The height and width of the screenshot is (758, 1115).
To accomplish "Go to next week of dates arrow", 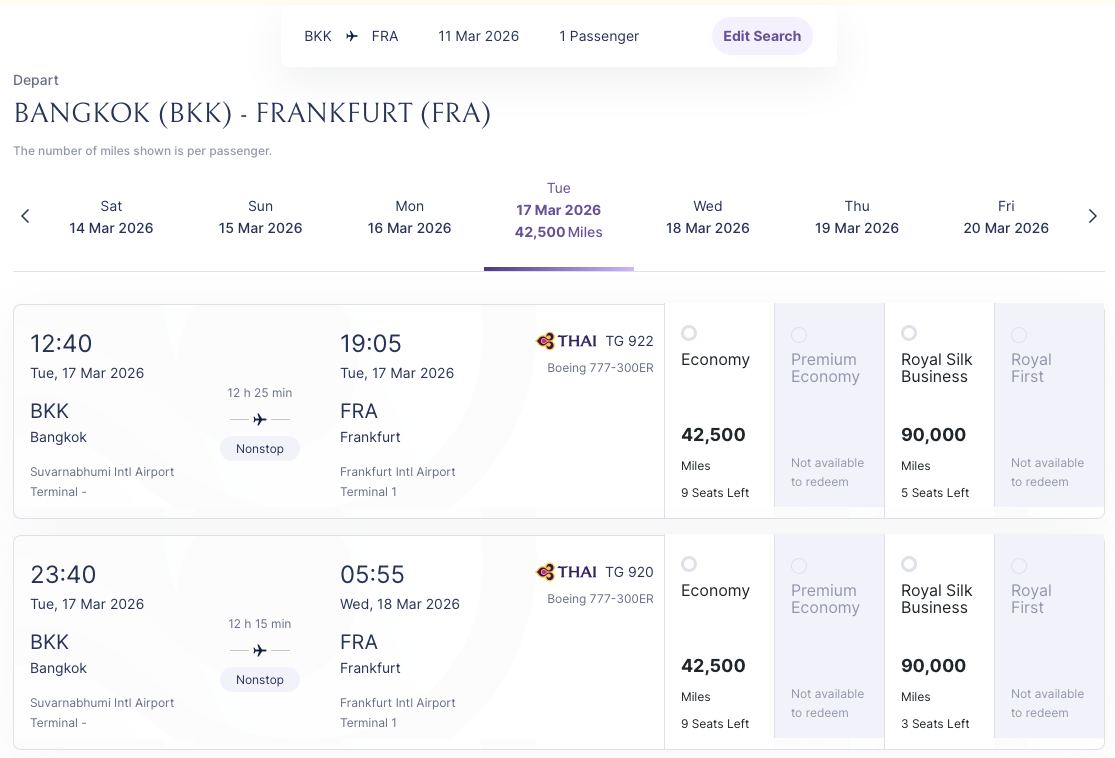I will pyautogui.click(x=1092, y=216).
